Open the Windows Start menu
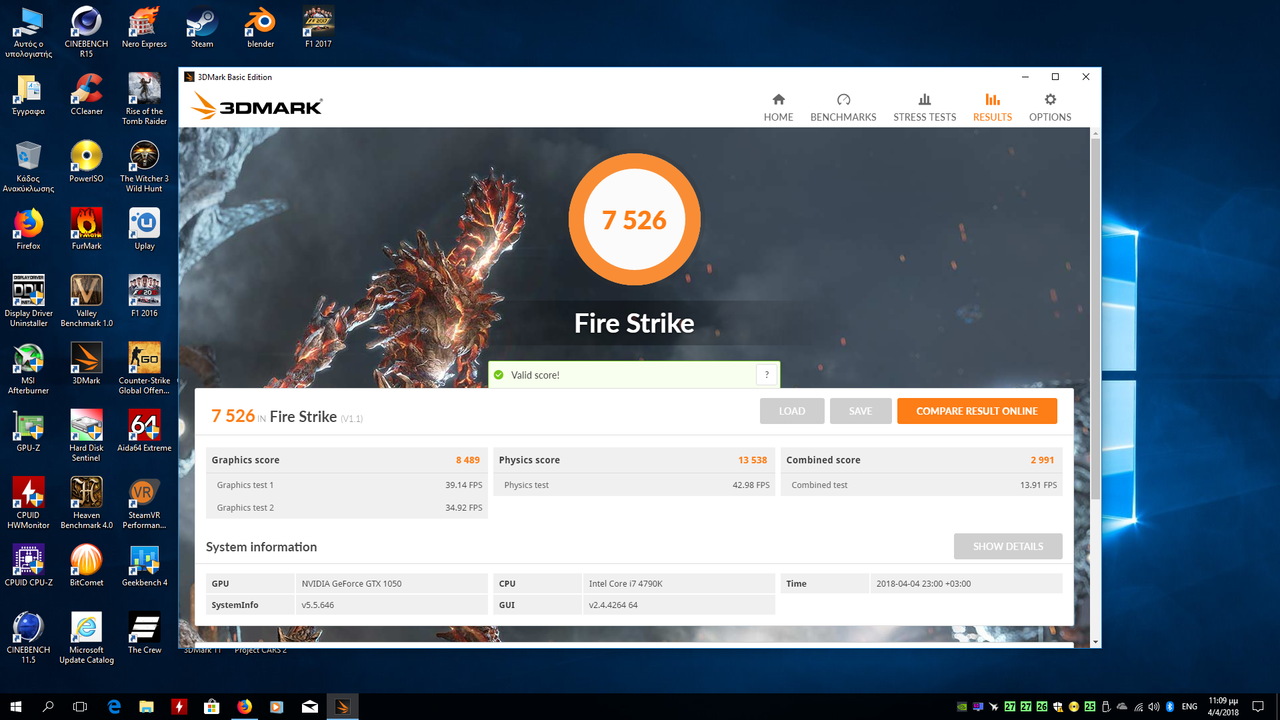Screen dimensions: 1280x720 pyautogui.click(x=16, y=706)
